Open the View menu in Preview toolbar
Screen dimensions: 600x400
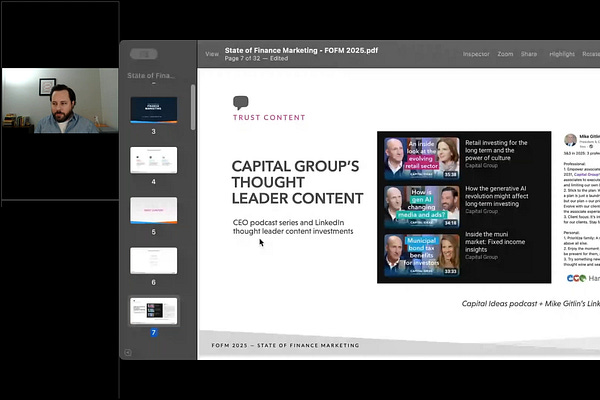pos(212,54)
